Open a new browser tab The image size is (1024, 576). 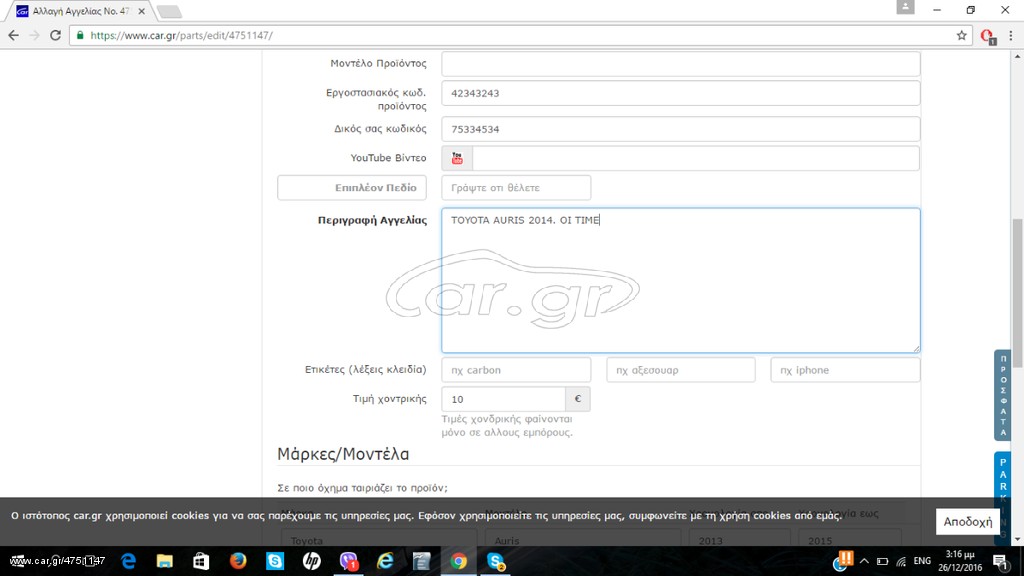coord(168,12)
